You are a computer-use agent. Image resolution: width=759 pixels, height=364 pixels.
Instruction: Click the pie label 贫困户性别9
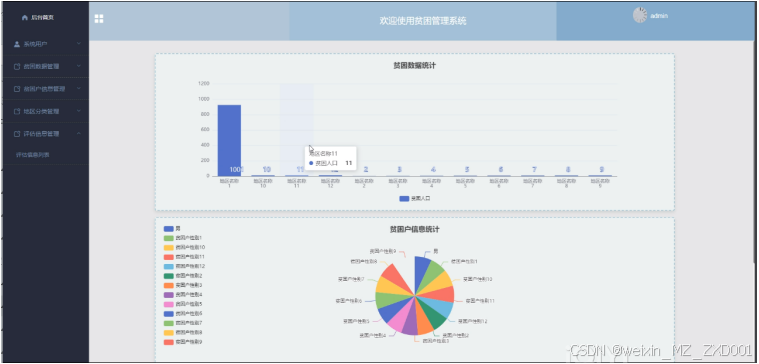383,251
